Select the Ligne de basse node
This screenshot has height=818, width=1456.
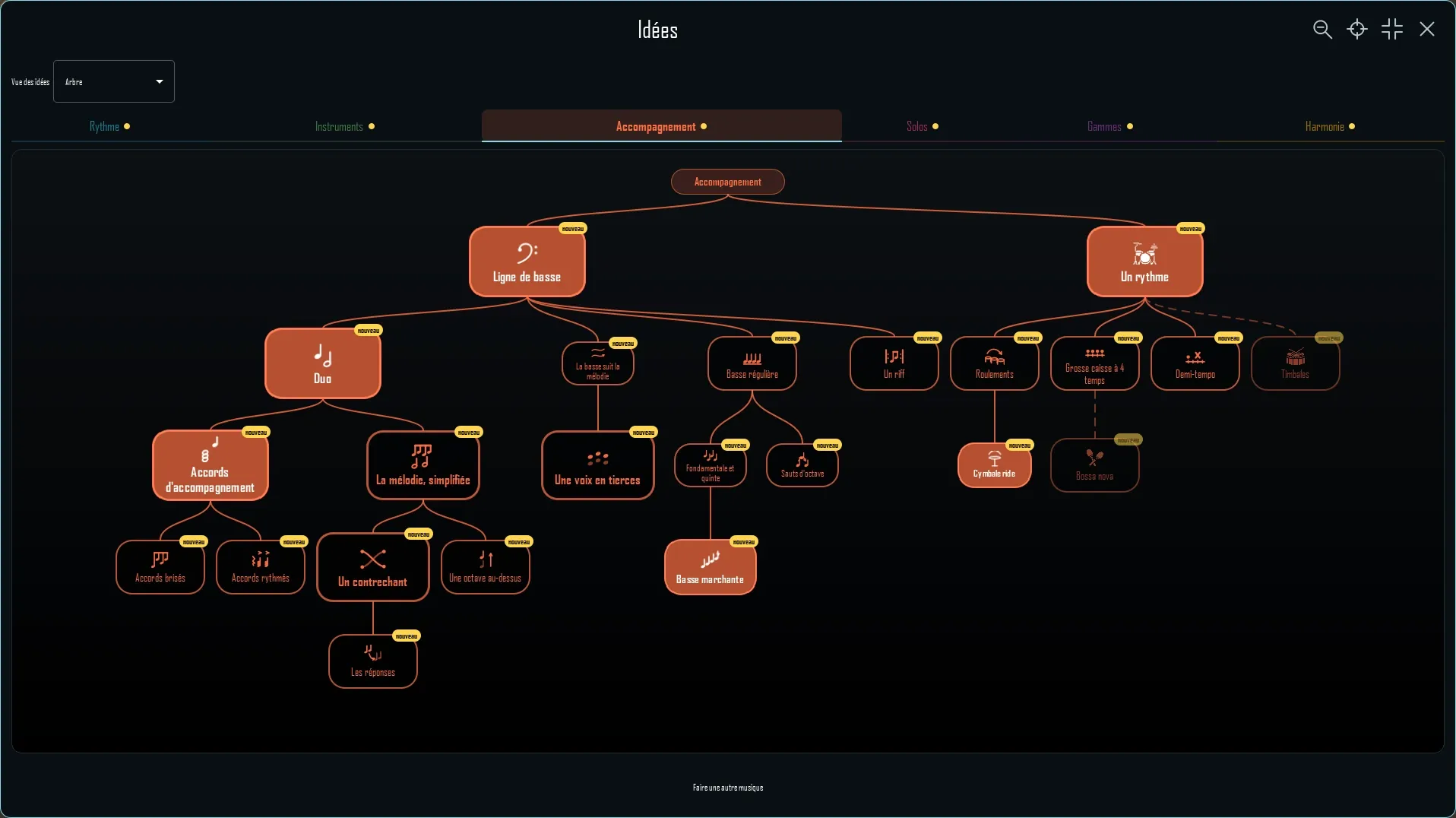coord(527,262)
